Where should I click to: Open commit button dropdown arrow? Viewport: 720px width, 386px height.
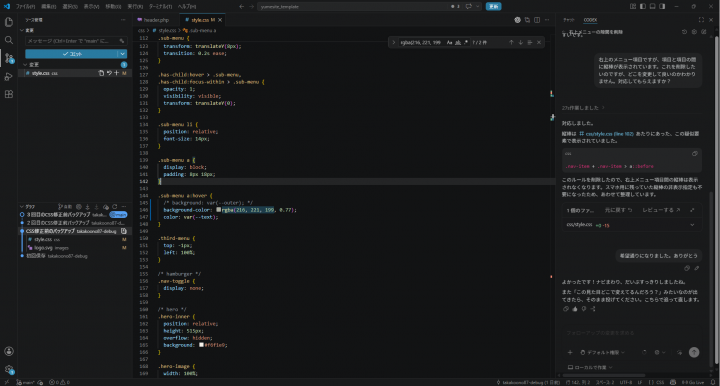tap(123, 54)
